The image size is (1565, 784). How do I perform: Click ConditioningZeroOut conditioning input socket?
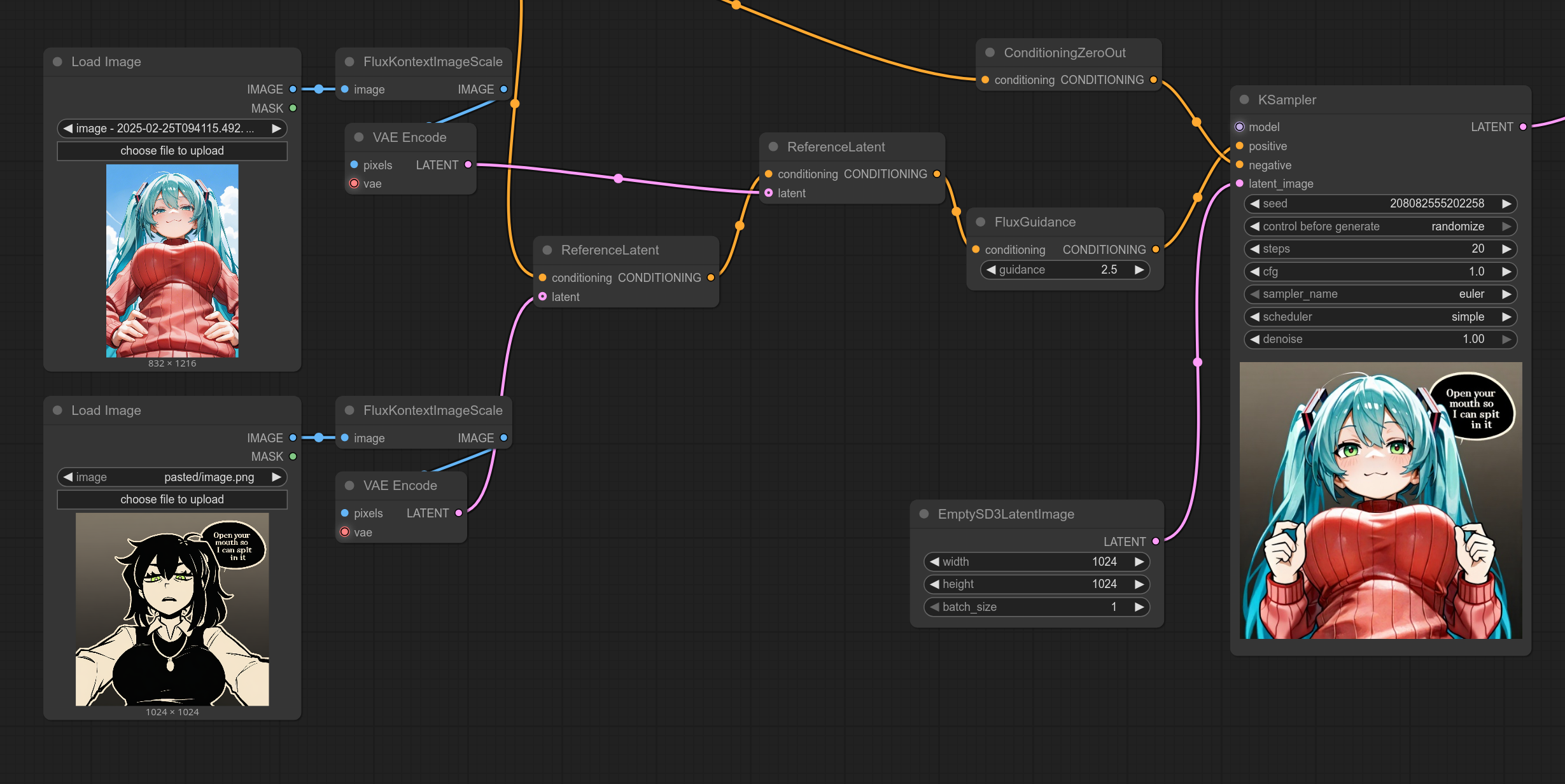(x=985, y=80)
